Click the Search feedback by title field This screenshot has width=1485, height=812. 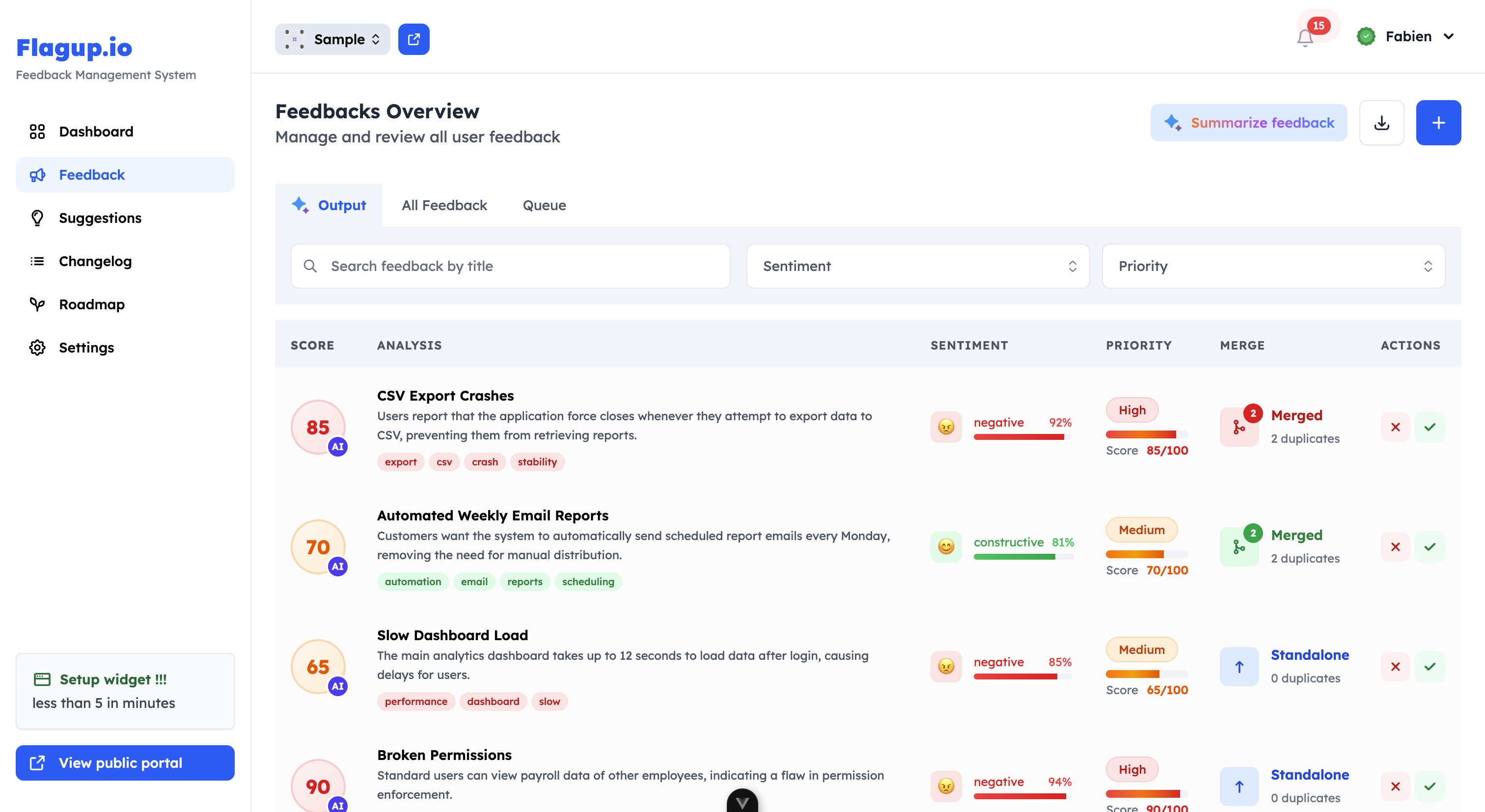510,266
